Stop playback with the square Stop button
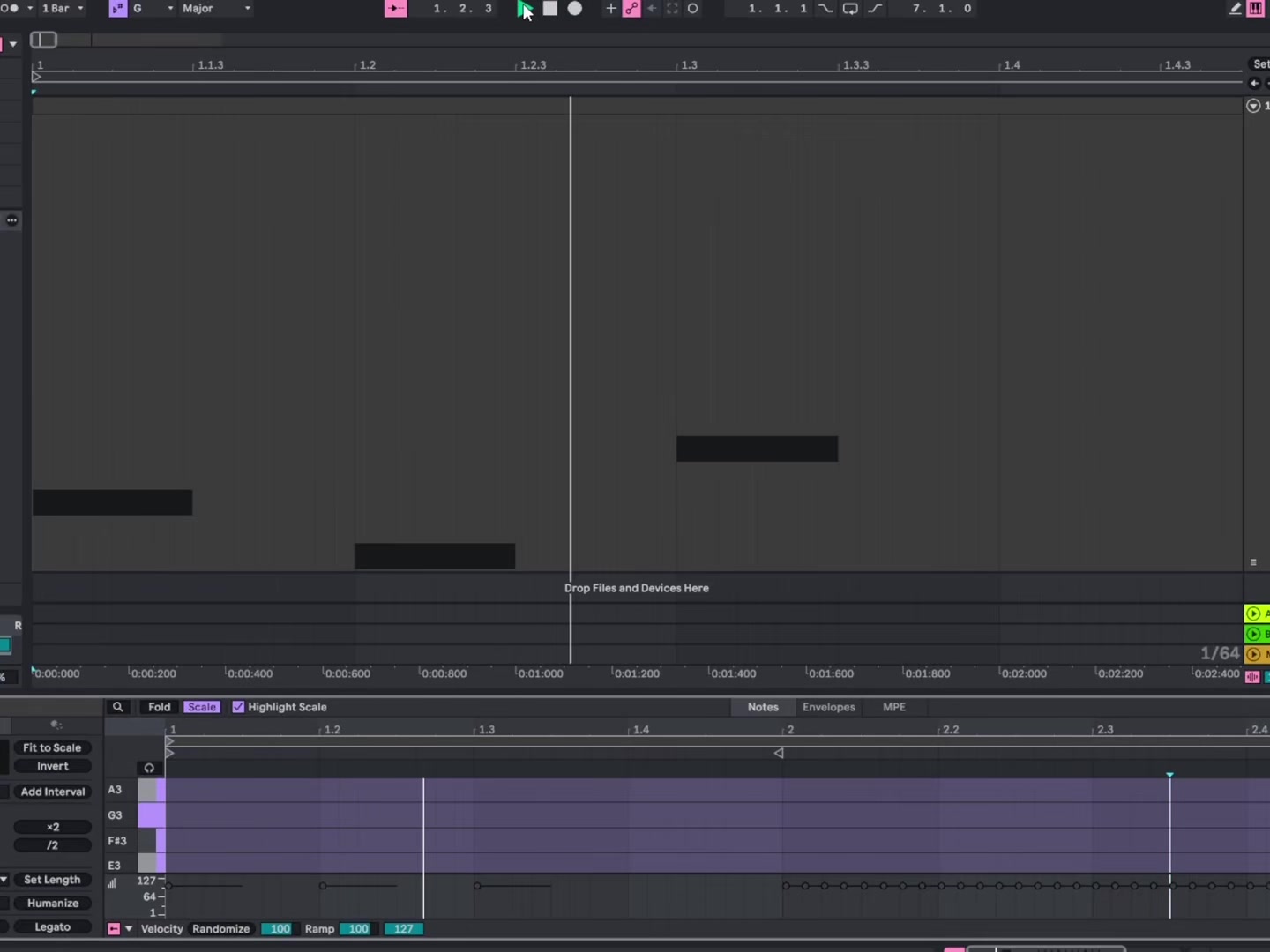1270x952 pixels. point(550,9)
